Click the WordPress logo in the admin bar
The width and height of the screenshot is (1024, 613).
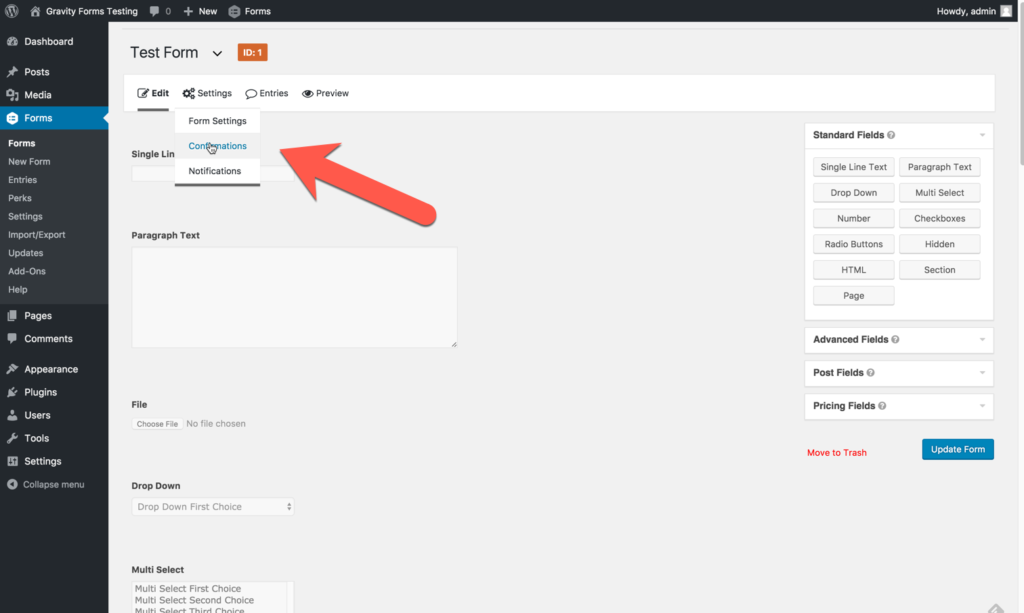[x=10, y=11]
